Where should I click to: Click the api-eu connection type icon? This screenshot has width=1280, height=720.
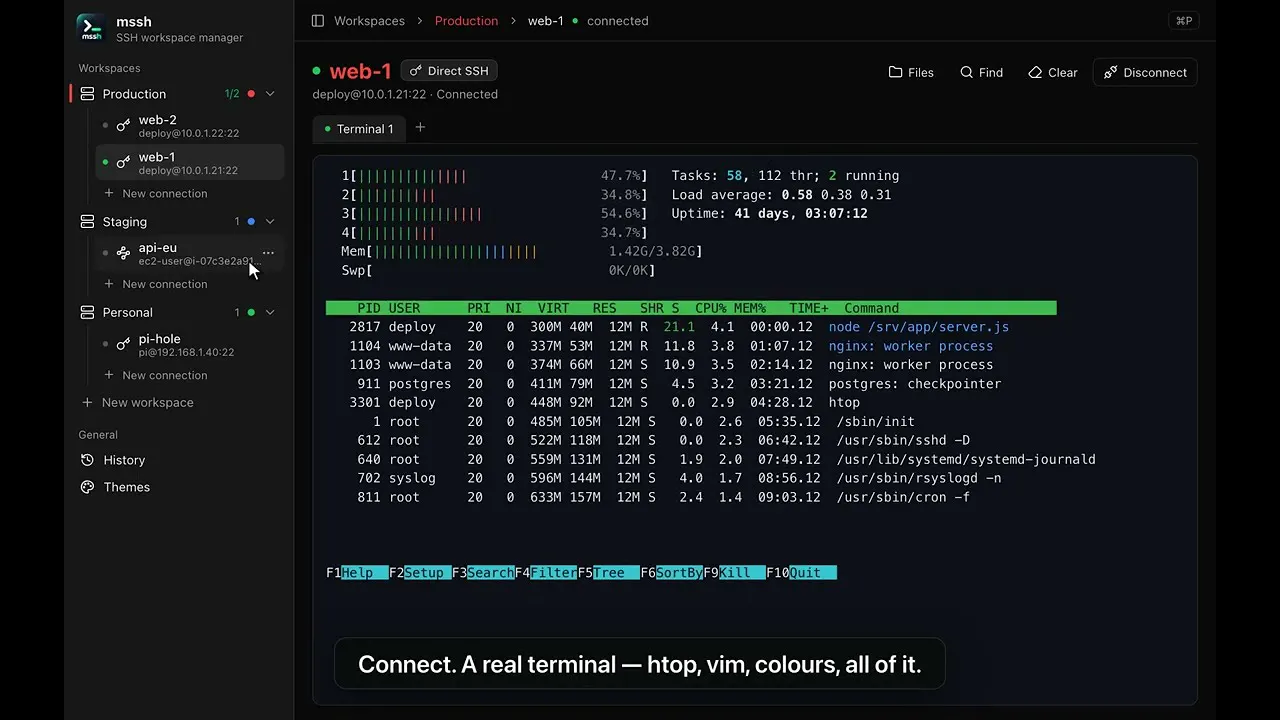[x=123, y=254]
